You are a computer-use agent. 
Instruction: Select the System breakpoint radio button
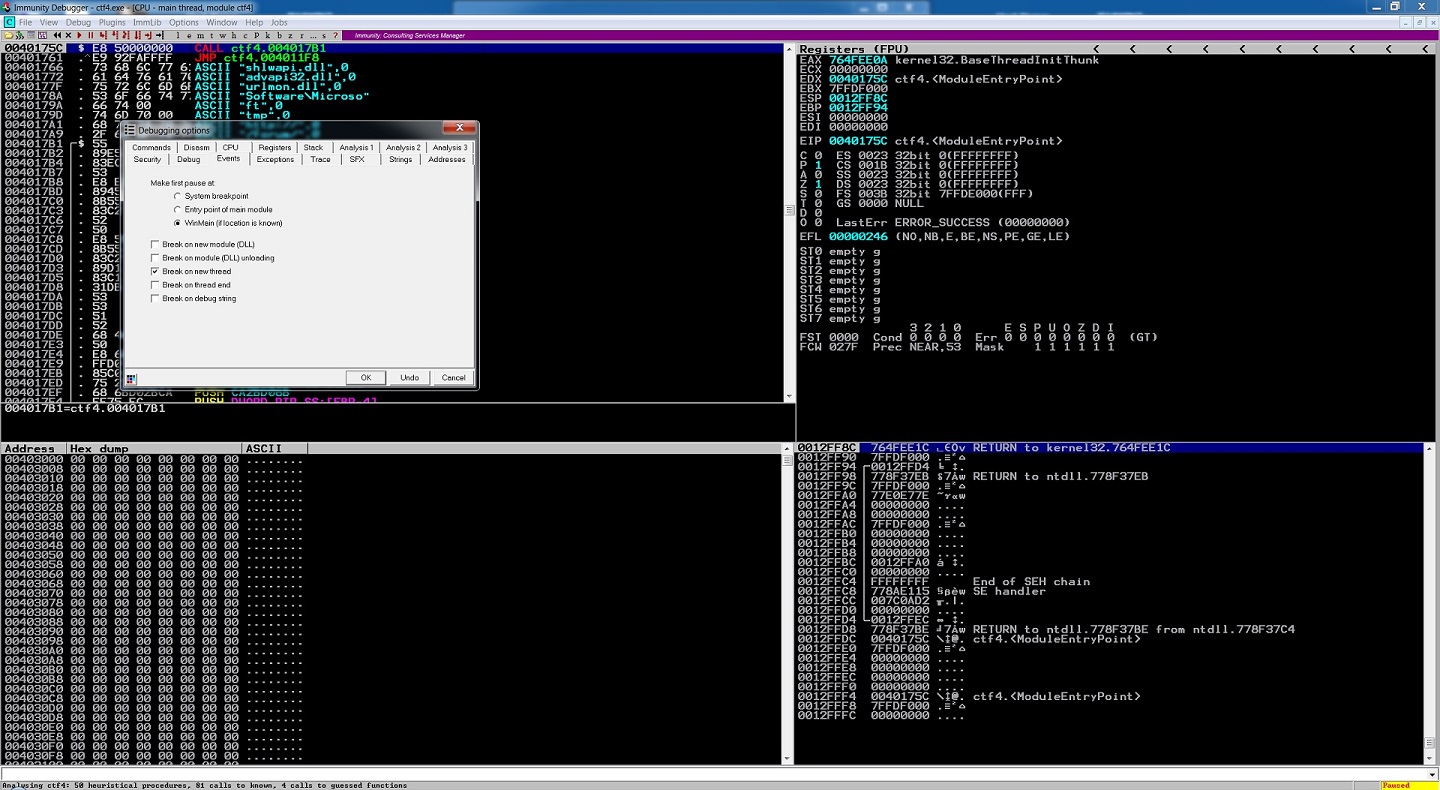[x=178, y=196]
